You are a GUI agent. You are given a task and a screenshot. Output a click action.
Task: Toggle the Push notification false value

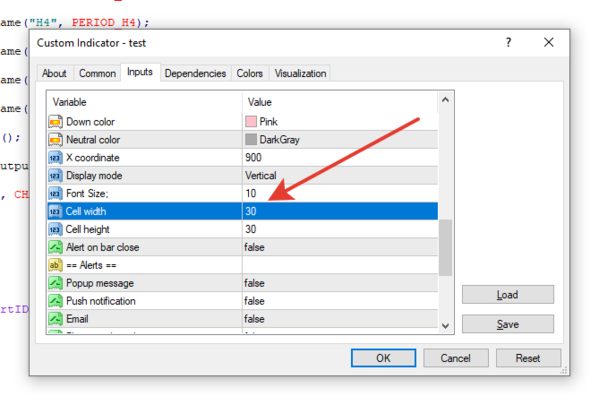(x=254, y=301)
